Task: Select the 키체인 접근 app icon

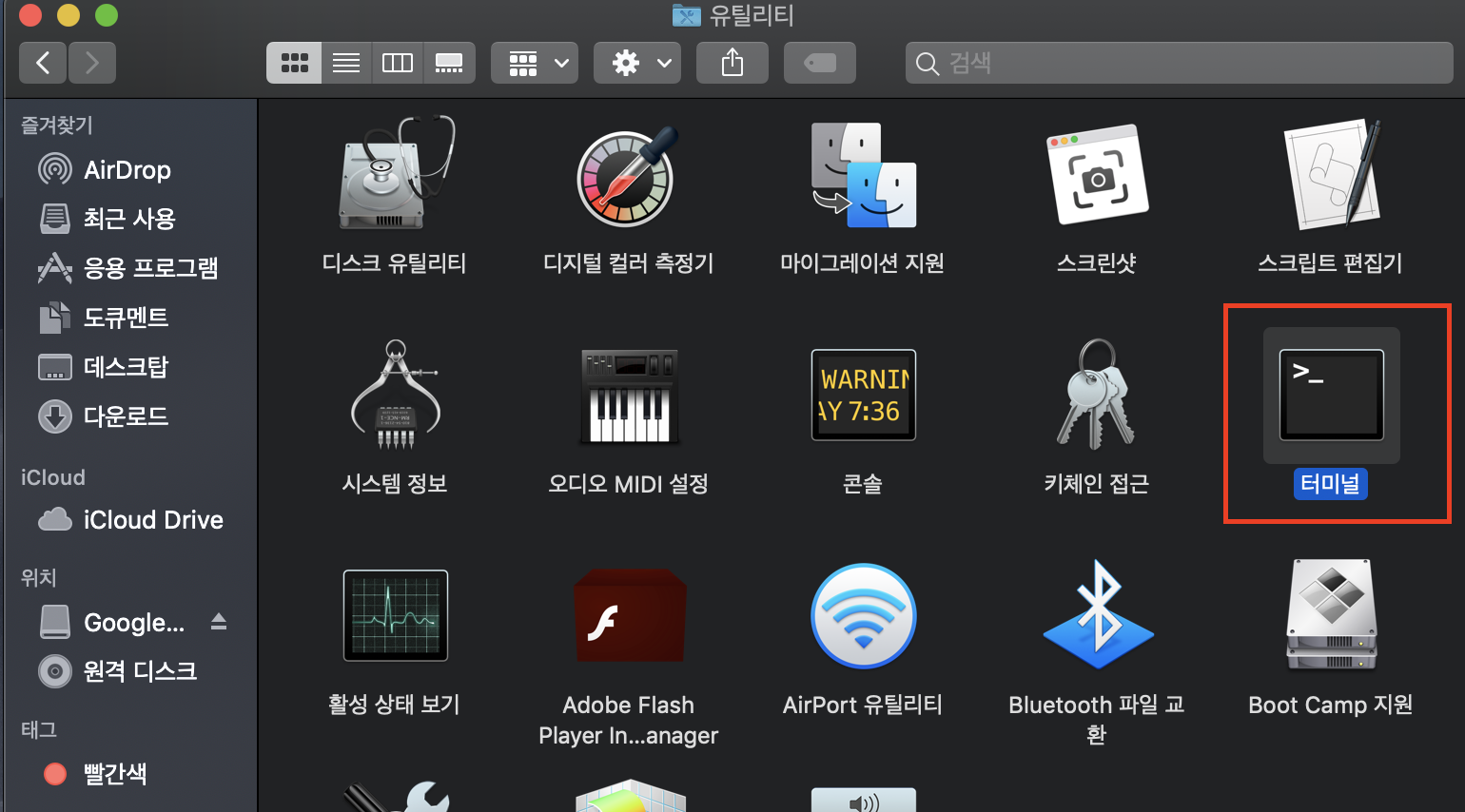Action: coord(1097,394)
